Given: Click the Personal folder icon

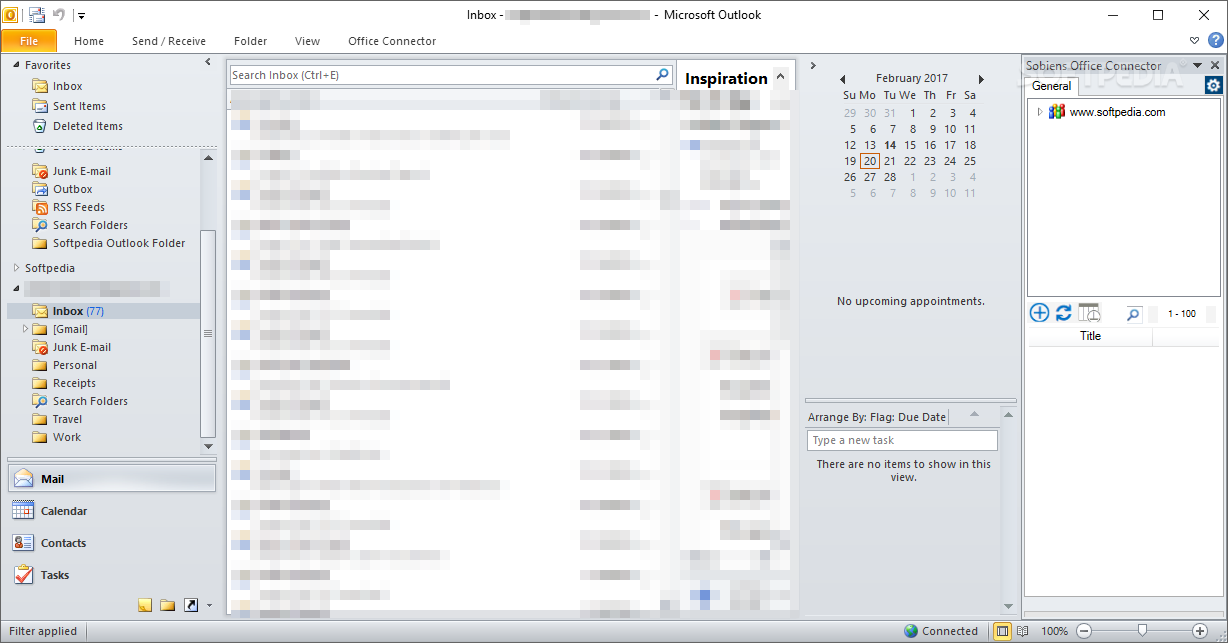Looking at the screenshot, I should [40, 365].
